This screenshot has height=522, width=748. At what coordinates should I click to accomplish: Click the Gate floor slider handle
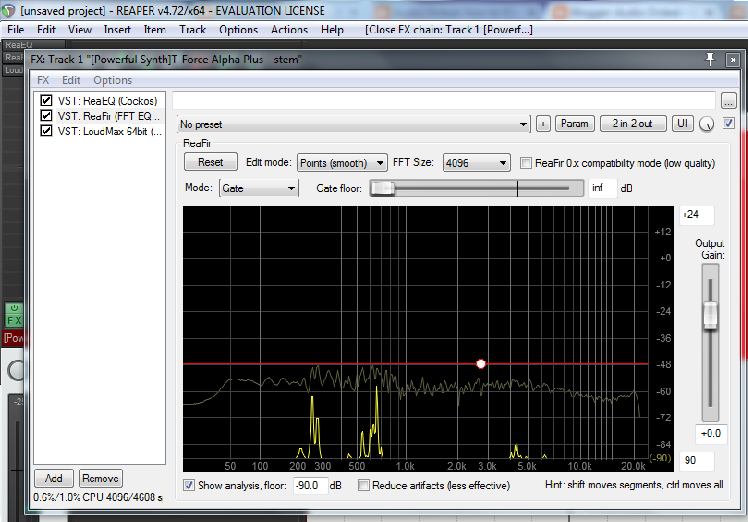pos(383,188)
